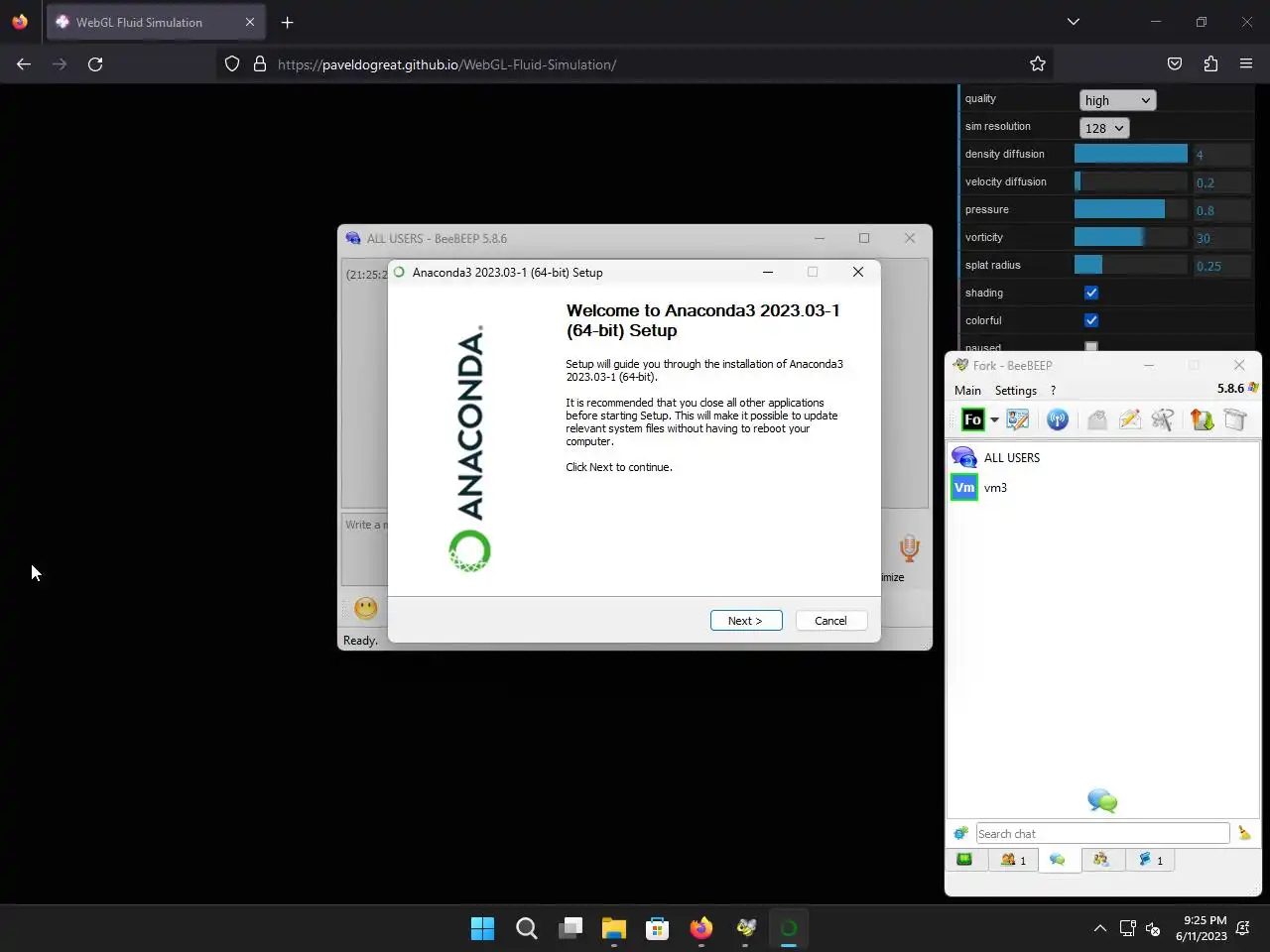Open File Explorer from the taskbar
The image size is (1270, 952).
coord(614,928)
